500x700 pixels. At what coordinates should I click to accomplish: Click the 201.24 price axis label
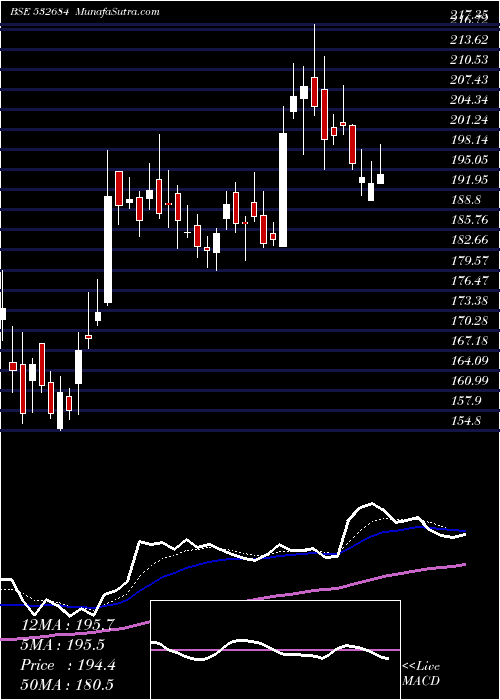coord(470,120)
